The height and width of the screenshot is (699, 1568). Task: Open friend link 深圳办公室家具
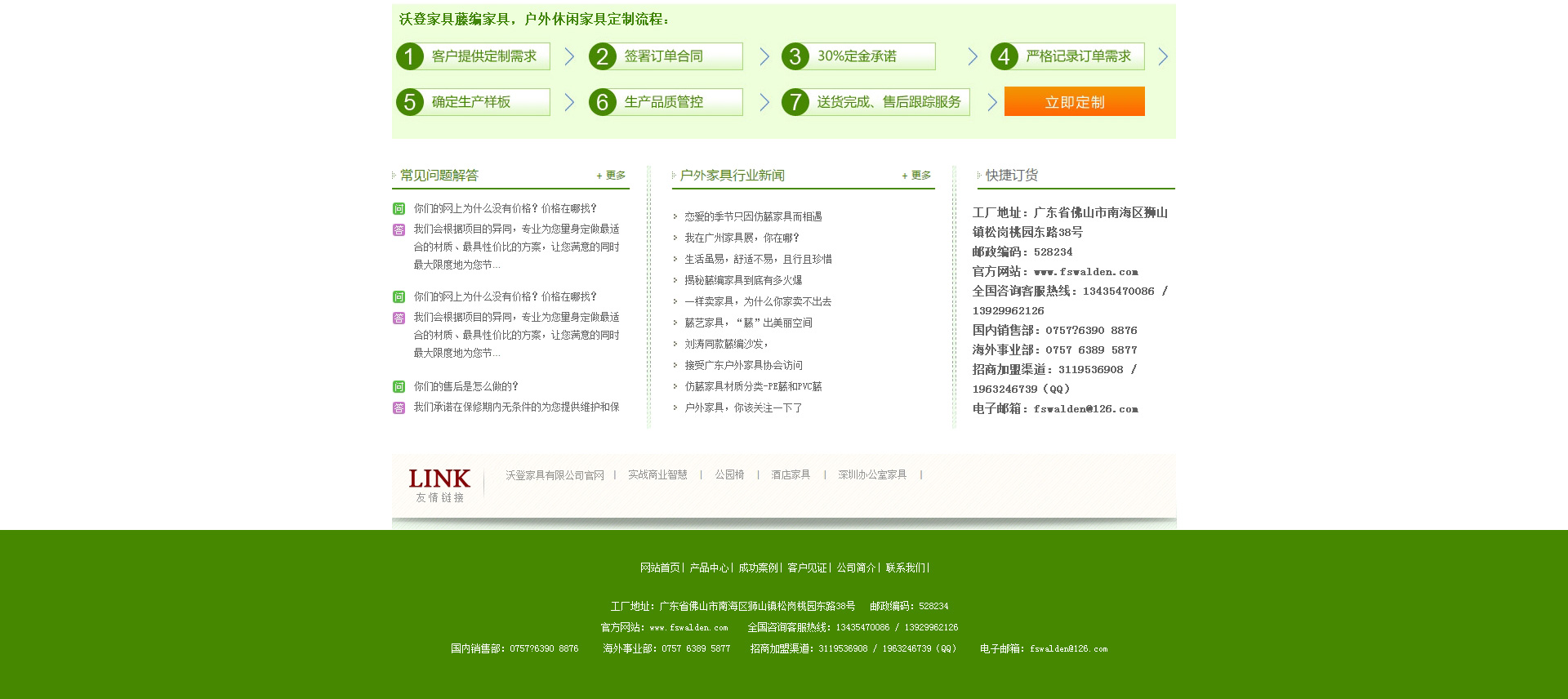(871, 475)
